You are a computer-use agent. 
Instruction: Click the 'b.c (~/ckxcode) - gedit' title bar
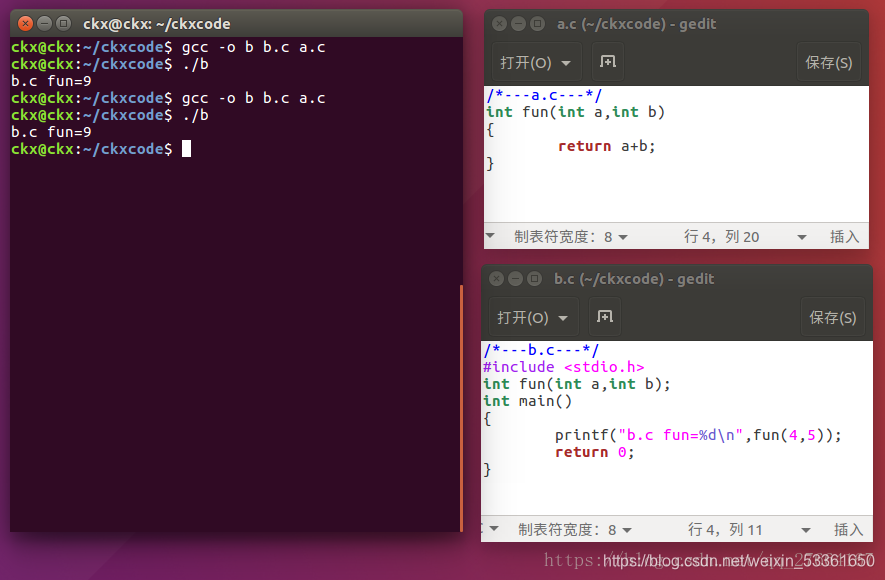[634, 279]
